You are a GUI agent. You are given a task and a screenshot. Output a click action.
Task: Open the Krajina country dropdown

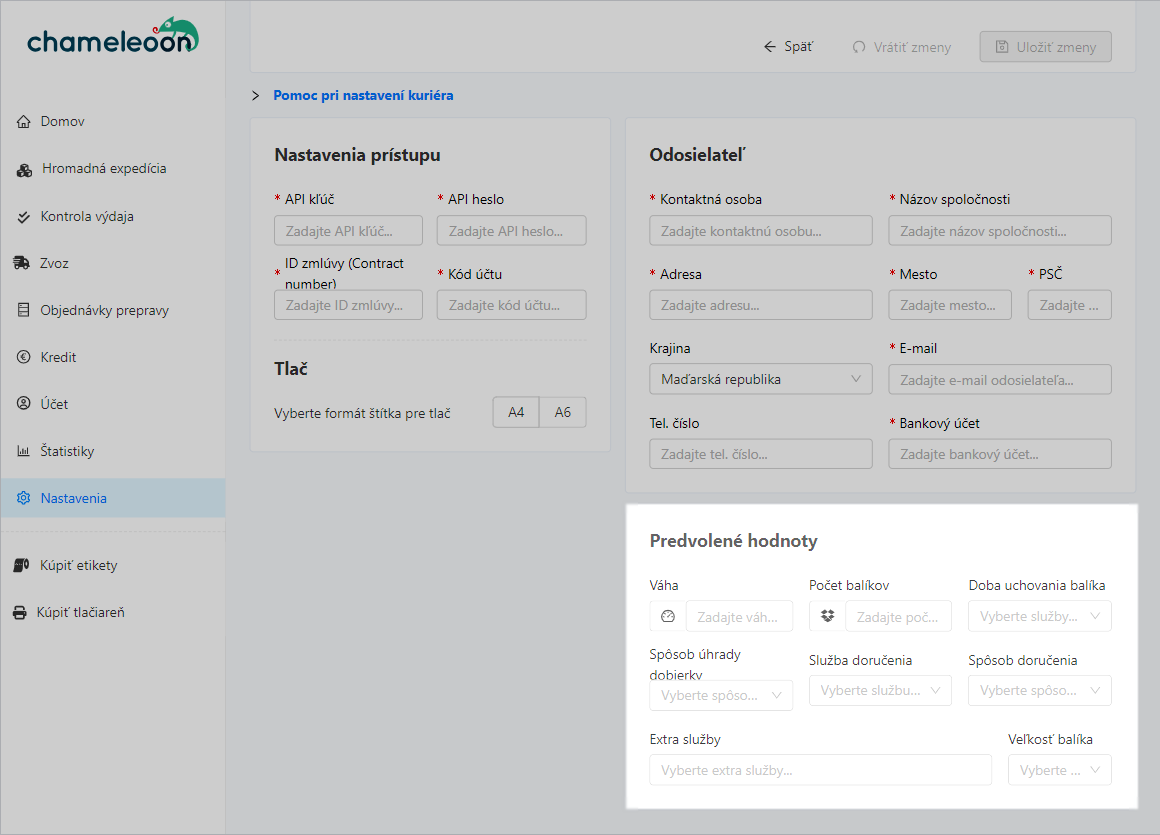760,379
